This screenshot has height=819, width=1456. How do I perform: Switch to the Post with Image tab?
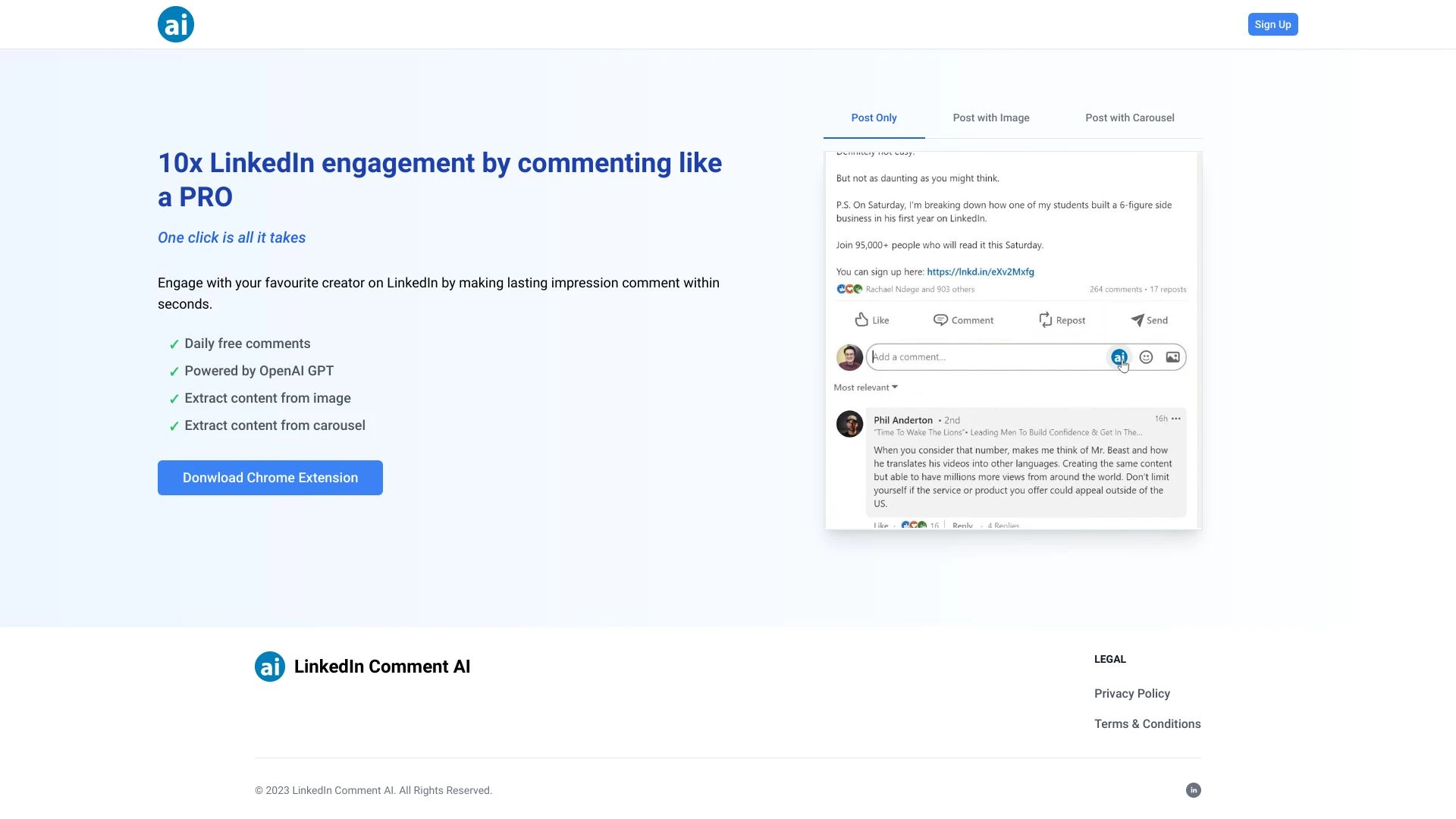coord(991,118)
